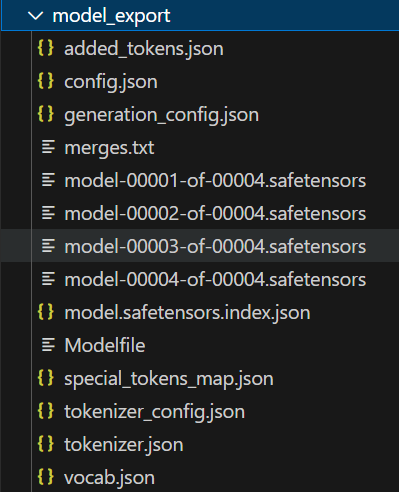Select model-00001-of-00004.safetensors
This screenshot has width=399, height=492.
coord(215,181)
